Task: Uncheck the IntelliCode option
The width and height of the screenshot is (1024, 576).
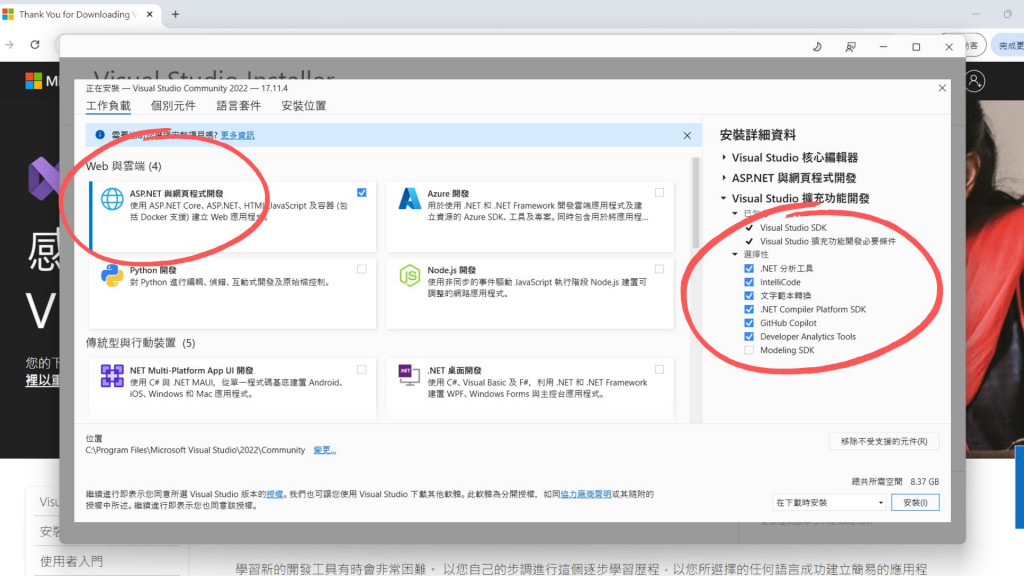Action: pos(749,282)
